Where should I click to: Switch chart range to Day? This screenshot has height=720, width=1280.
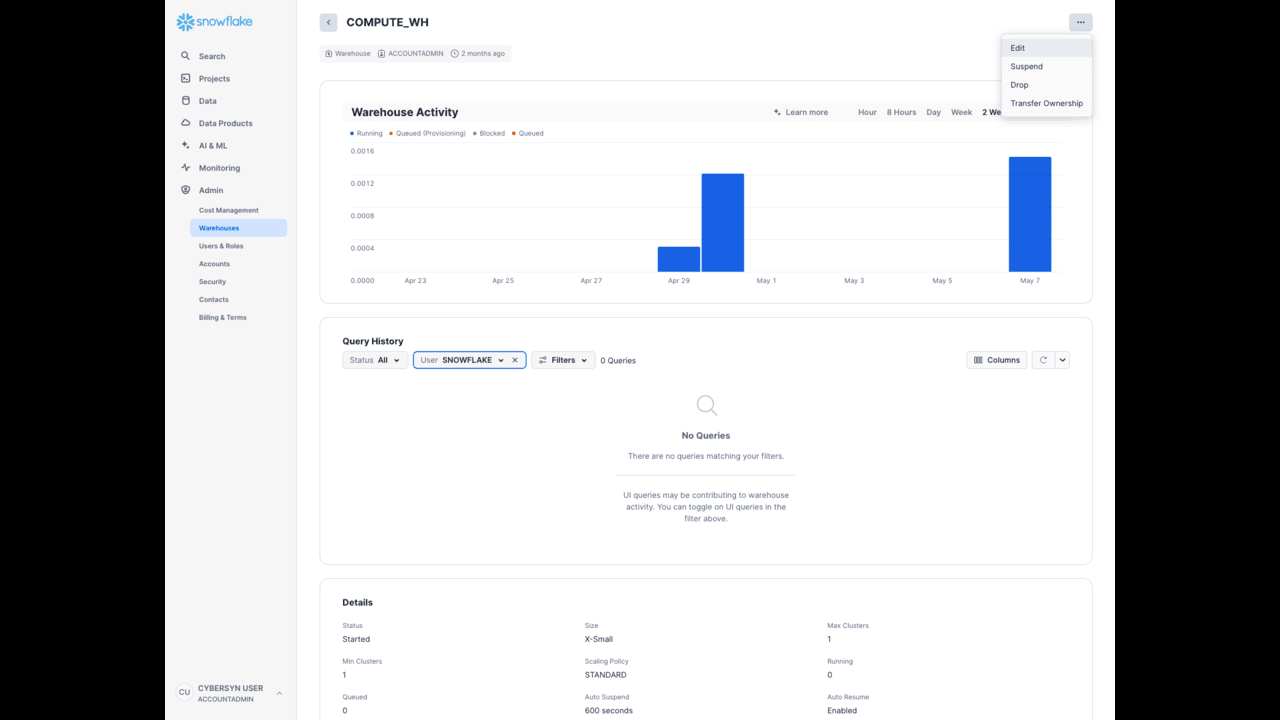point(934,112)
